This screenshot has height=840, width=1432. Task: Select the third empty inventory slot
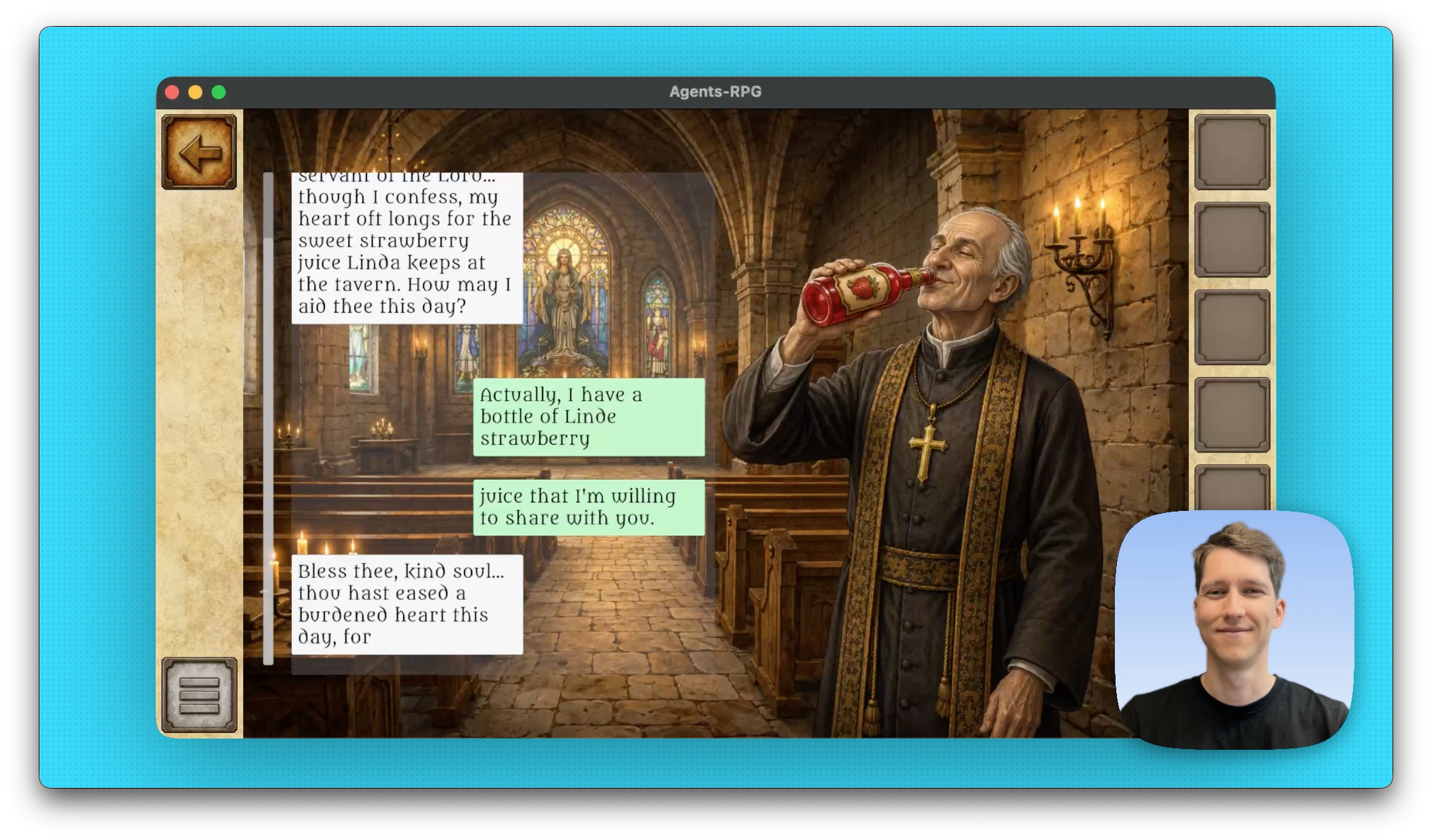(x=1232, y=327)
